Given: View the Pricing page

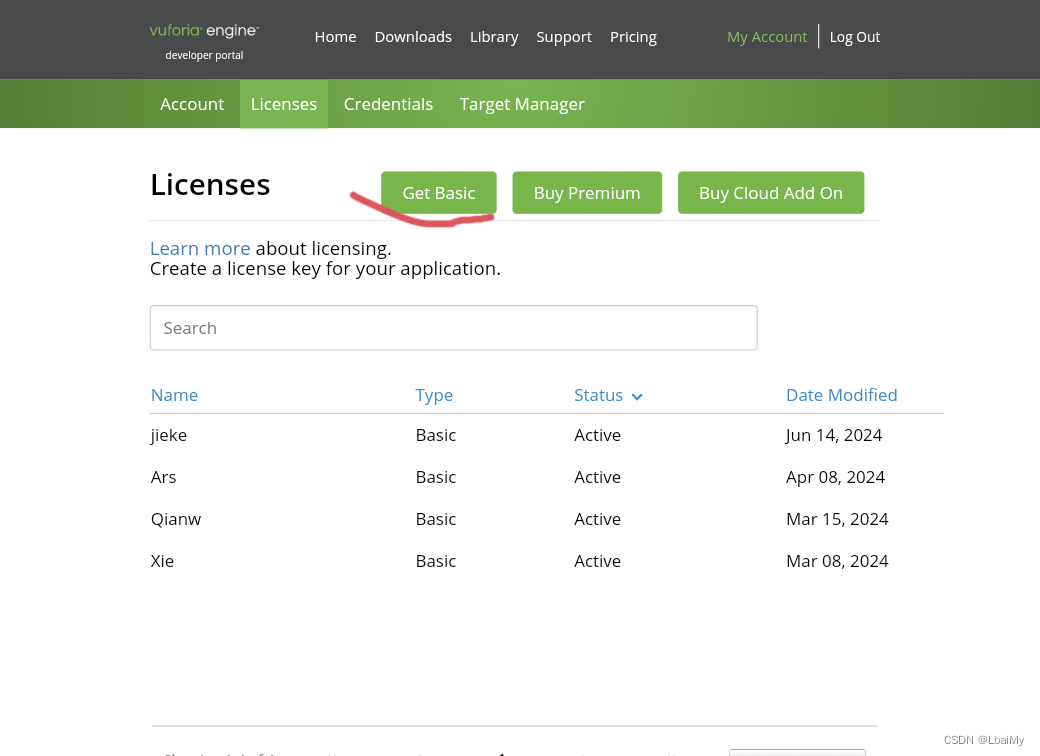Looking at the screenshot, I should pyautogui.click(x=633, y=37).
